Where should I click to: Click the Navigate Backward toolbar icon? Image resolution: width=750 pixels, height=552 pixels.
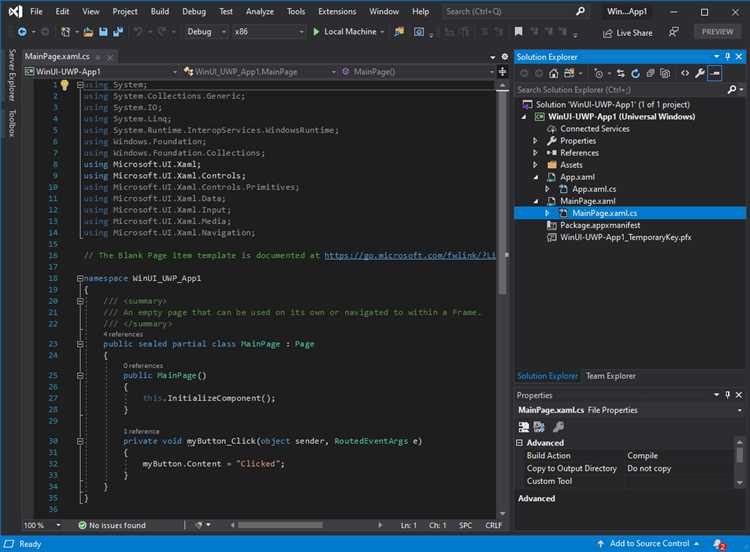pos(22,32)
